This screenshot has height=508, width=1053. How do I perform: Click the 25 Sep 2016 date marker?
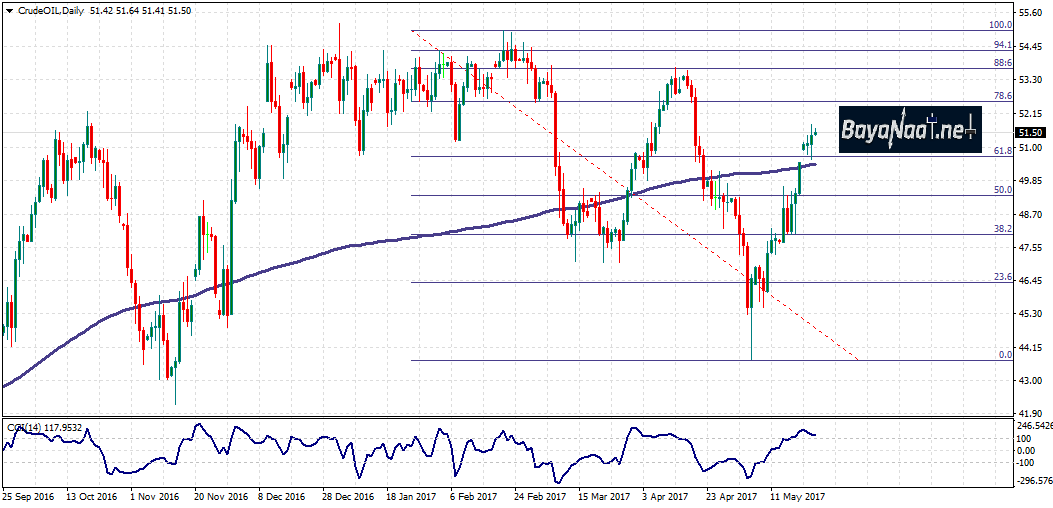pos(30,496)
